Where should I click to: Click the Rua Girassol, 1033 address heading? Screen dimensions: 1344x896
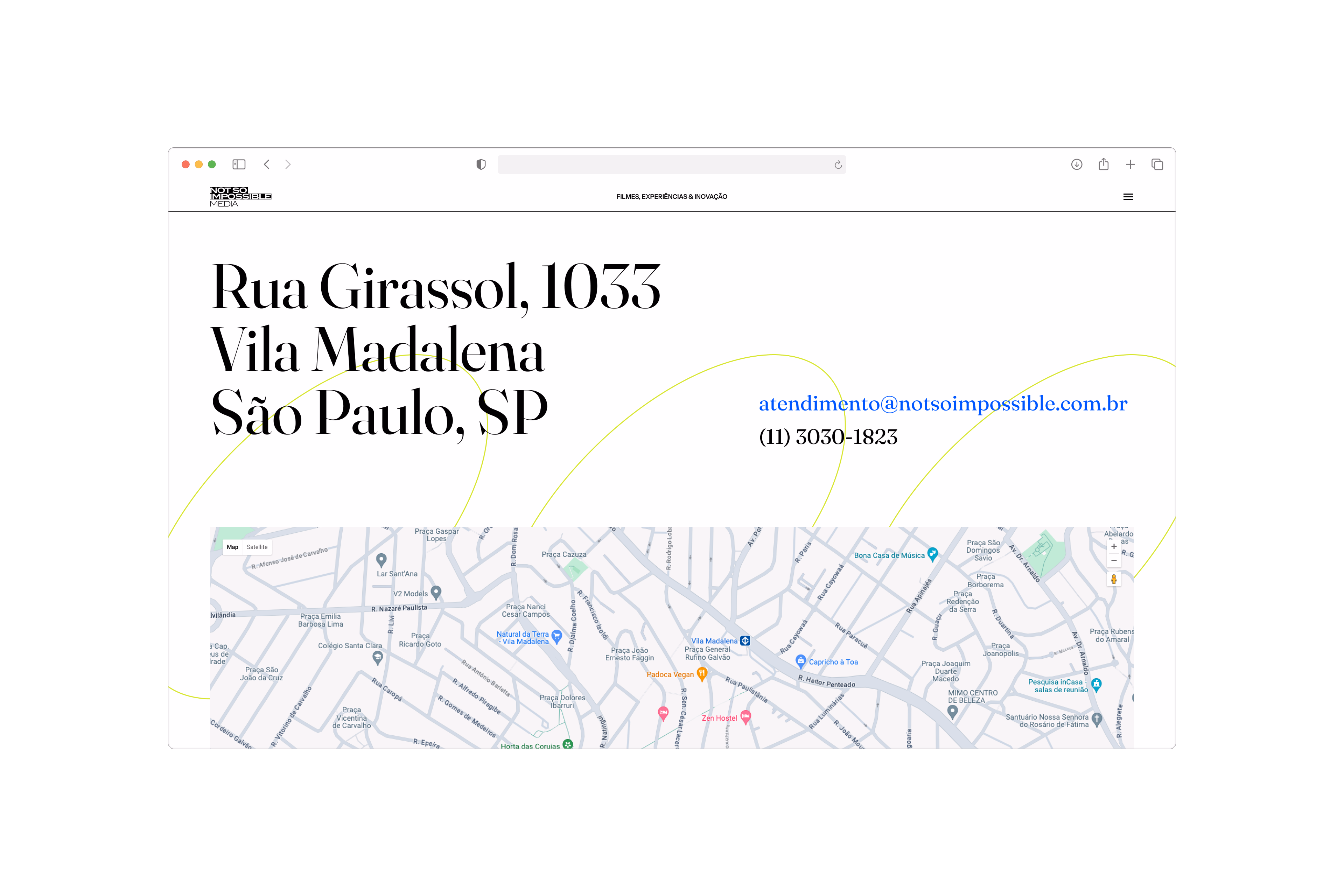pyautogui.click(x=435, y=287)
